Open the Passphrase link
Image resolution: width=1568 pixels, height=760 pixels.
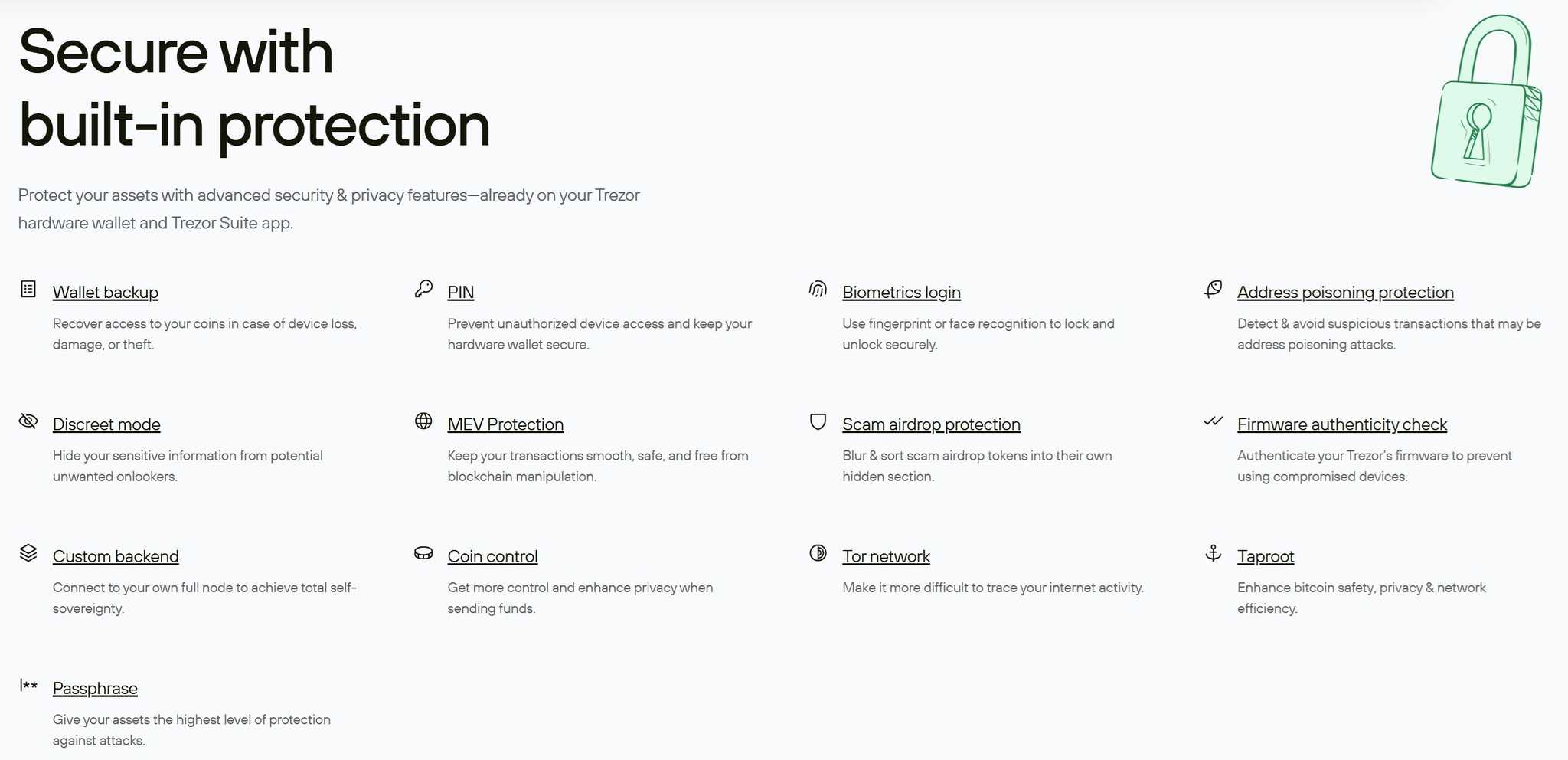[95, 689]
